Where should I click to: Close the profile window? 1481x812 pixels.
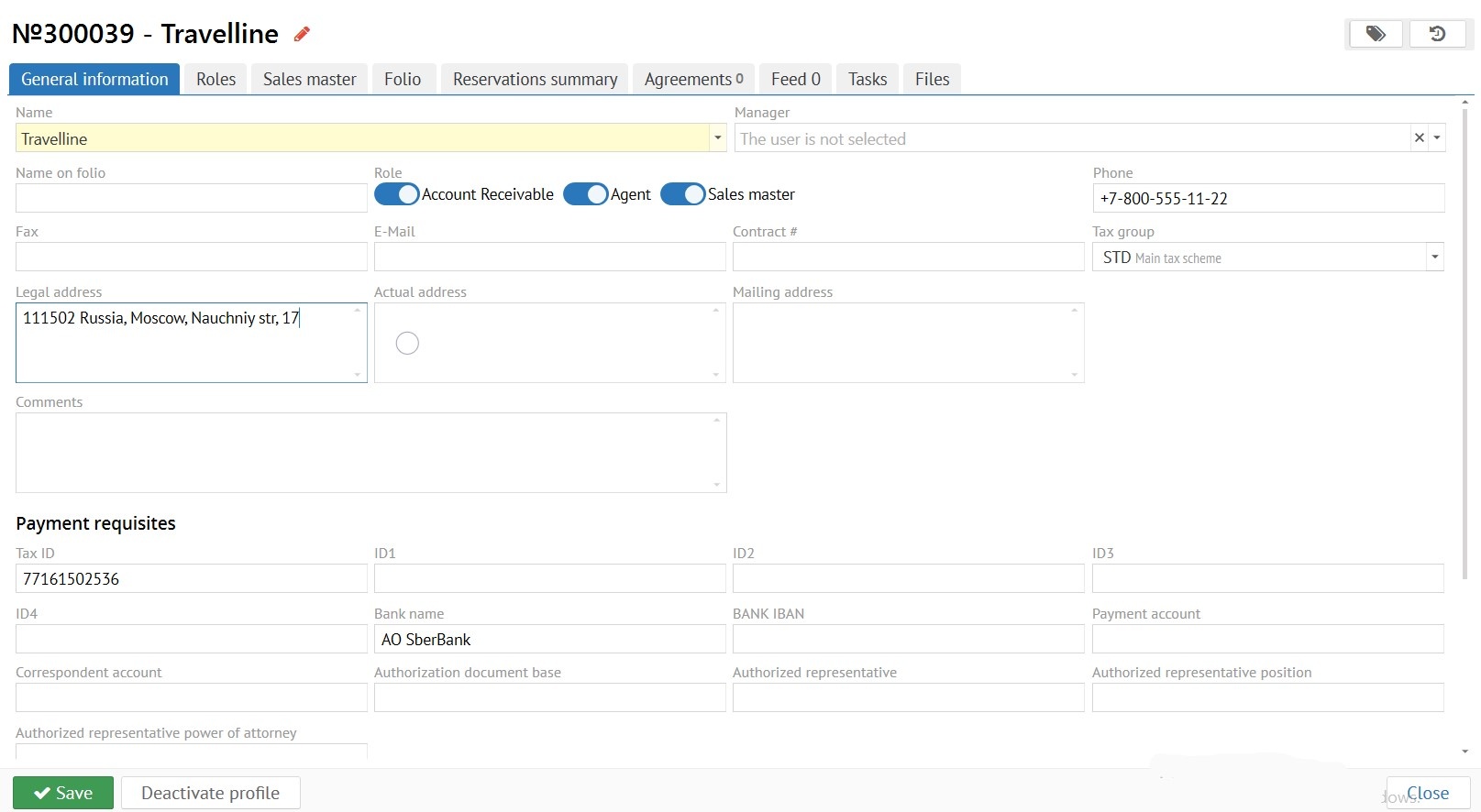(1427, 793)
